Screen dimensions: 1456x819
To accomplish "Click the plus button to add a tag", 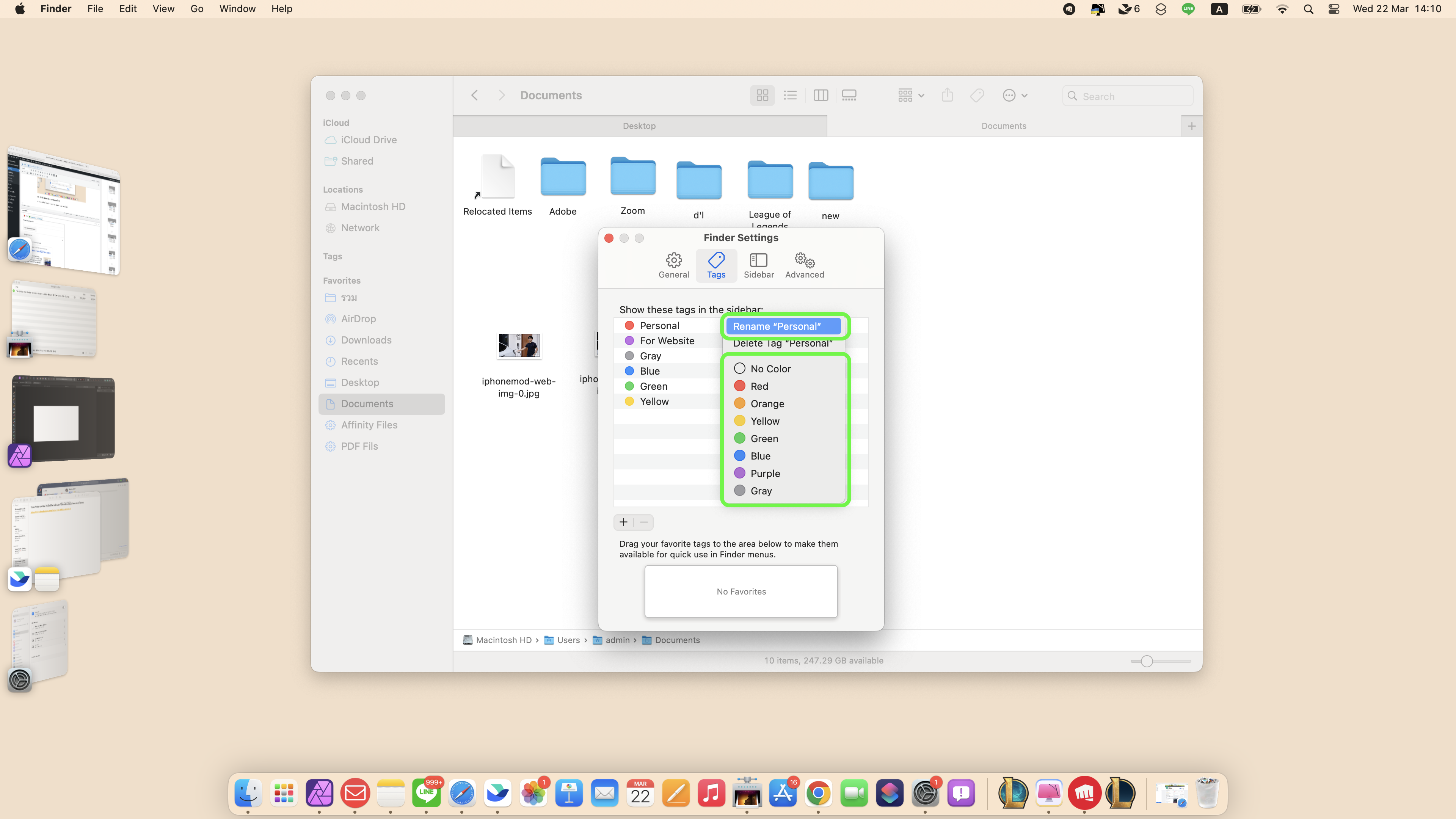I will [x=623, y=522].
